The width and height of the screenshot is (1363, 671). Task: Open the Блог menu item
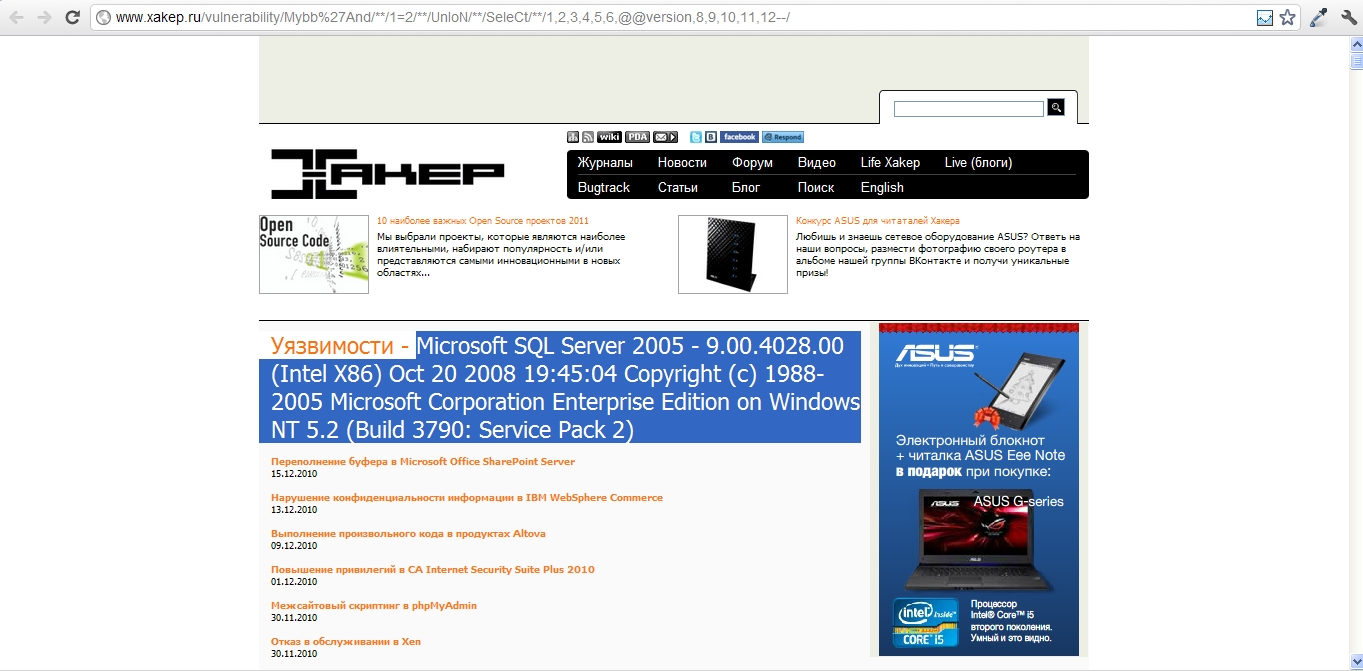pyautogui.click(x=746, y=188)
